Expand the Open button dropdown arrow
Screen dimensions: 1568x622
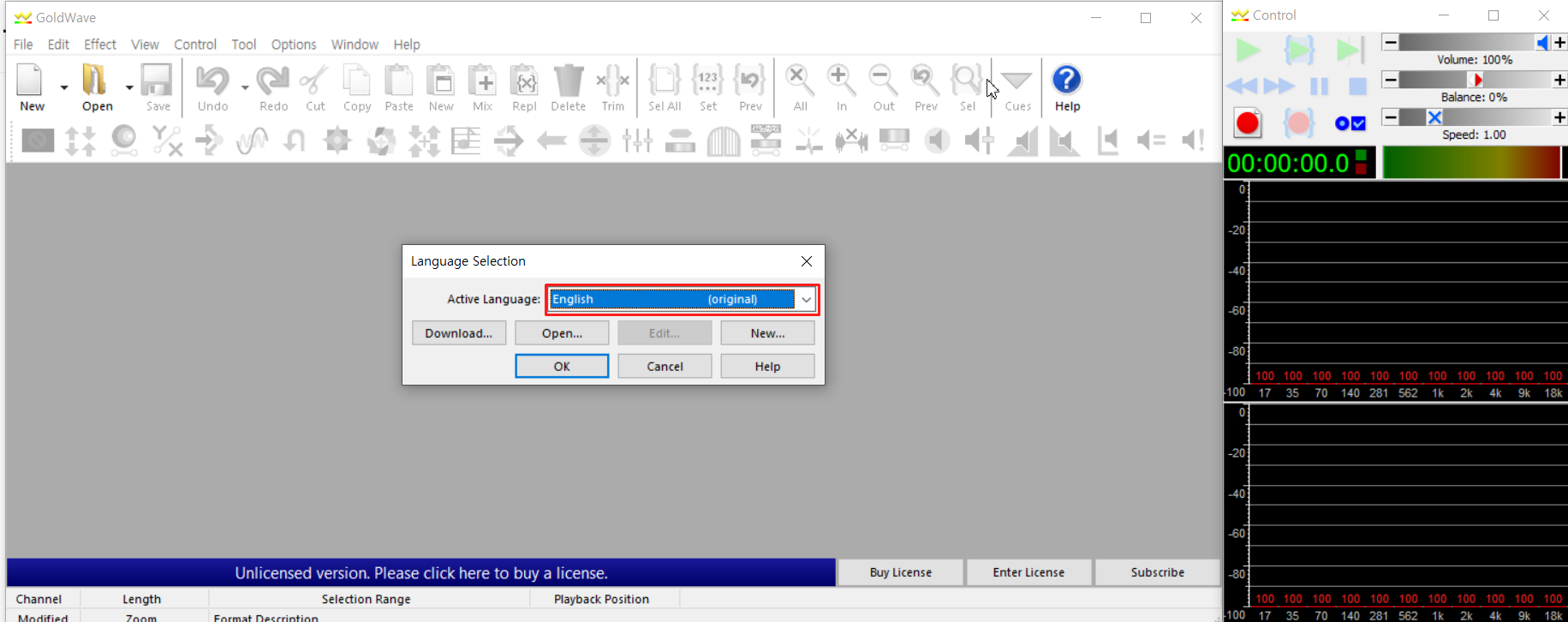coord(129,87)
